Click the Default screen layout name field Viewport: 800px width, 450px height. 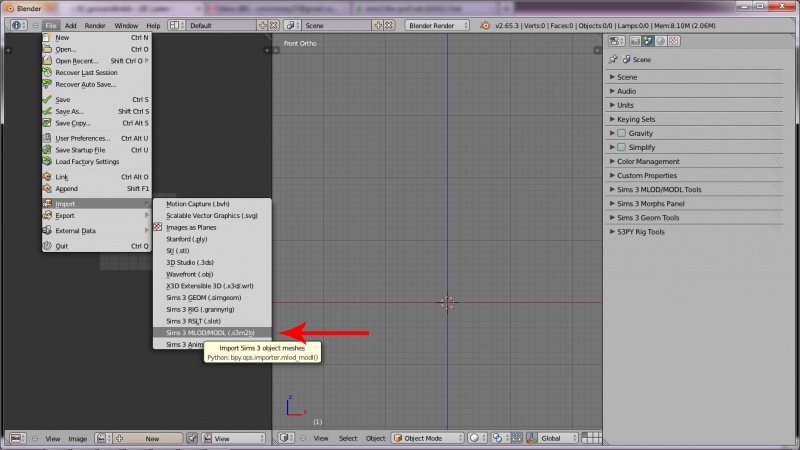[x=221, y=25]
